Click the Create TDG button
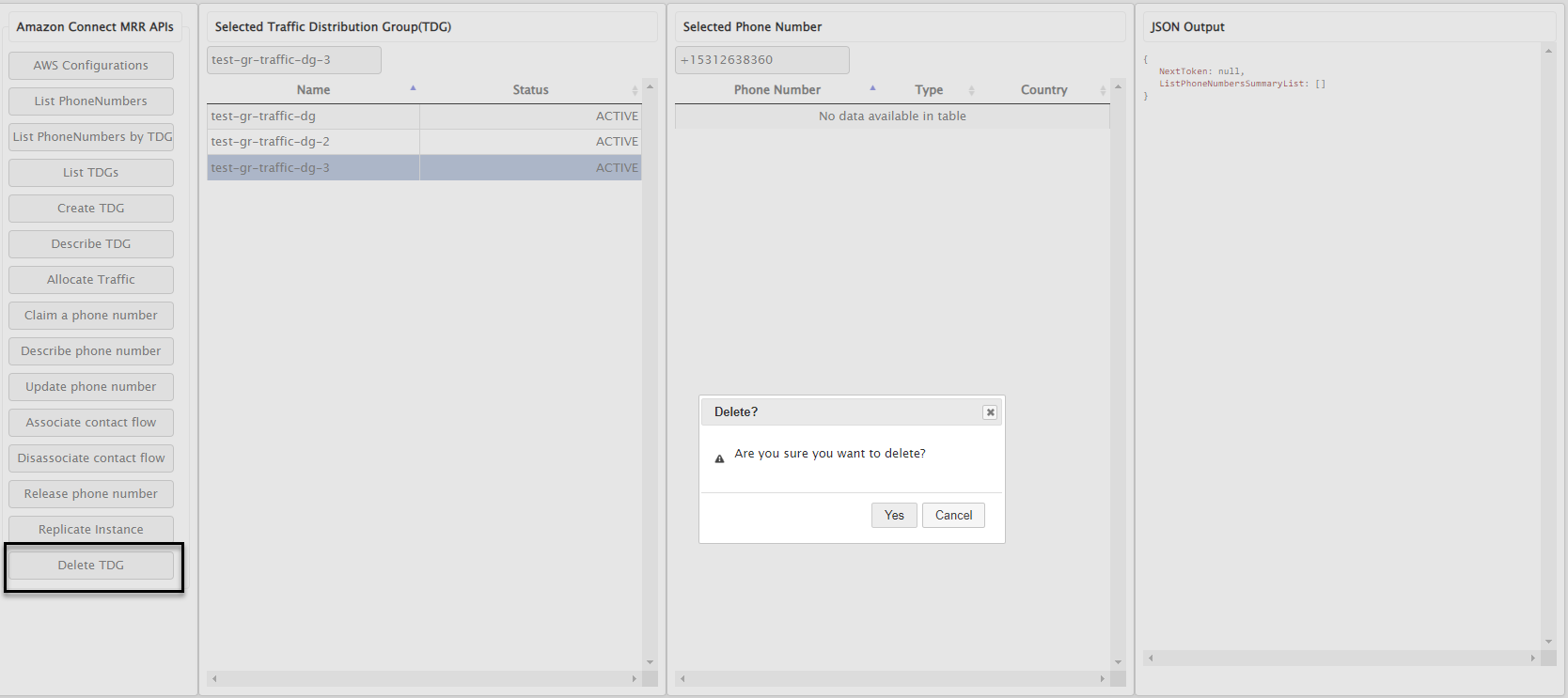This screenshot has width=1568, height=698. click(x=91, y=209)
